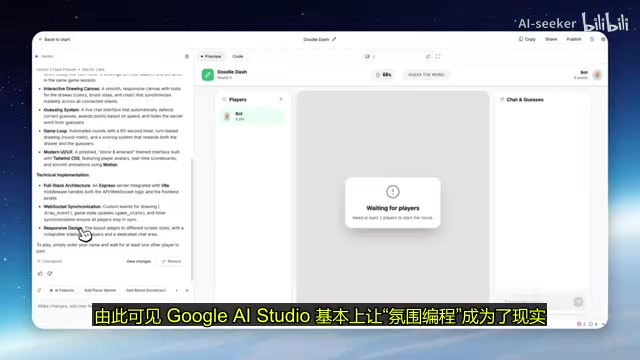
Task: Click the Publish button
Action: point(573,39)
